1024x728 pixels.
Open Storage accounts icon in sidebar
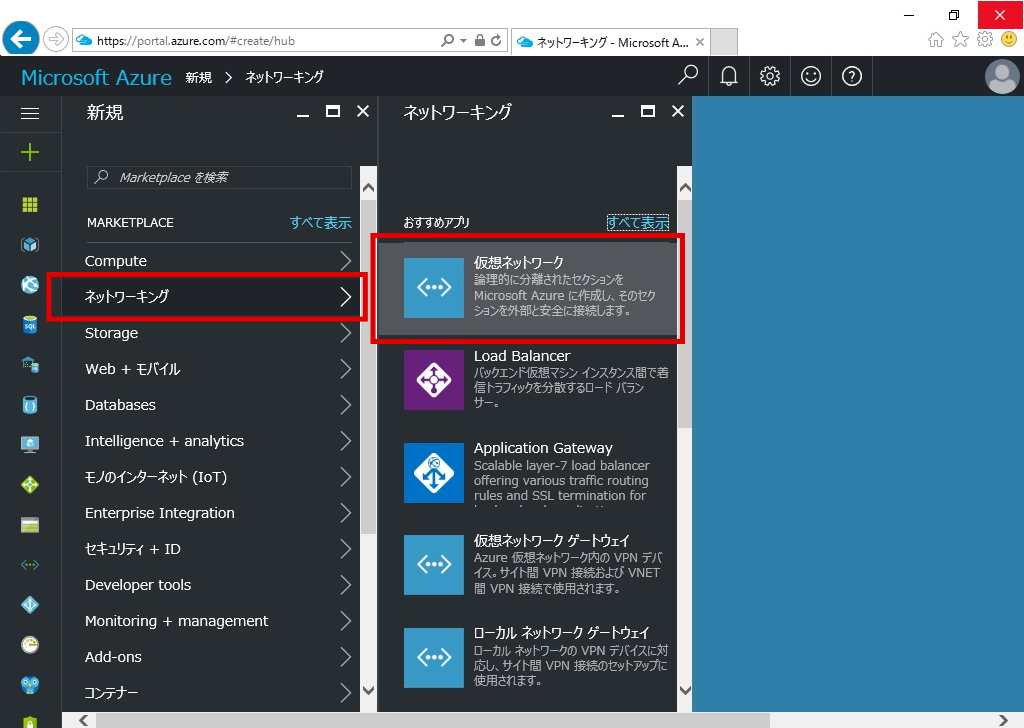[30, 525]
